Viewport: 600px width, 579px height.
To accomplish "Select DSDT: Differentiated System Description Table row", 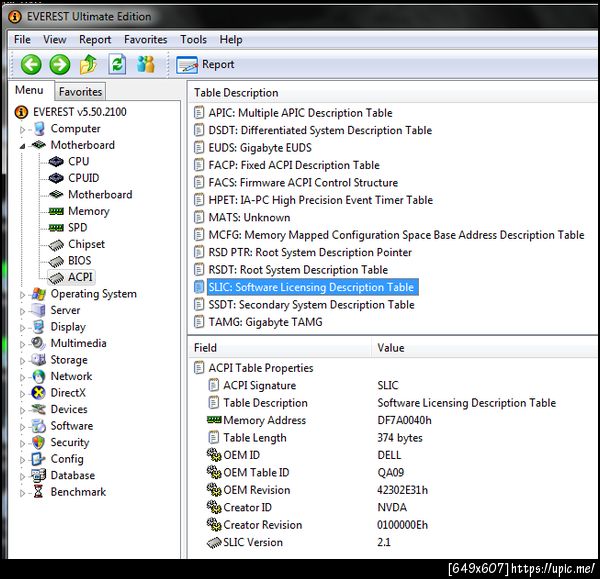I will (313, 130).
